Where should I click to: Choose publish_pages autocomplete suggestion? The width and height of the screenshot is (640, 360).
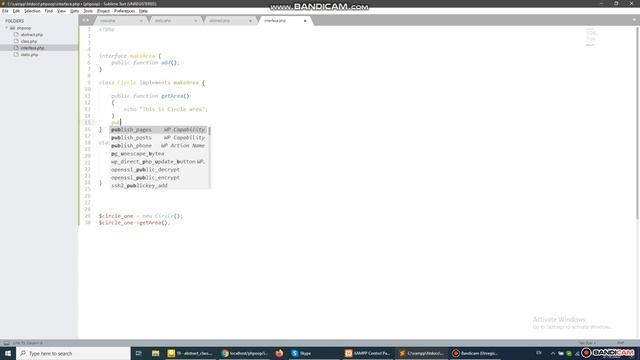pyautogui.click(x=159, y=130)
